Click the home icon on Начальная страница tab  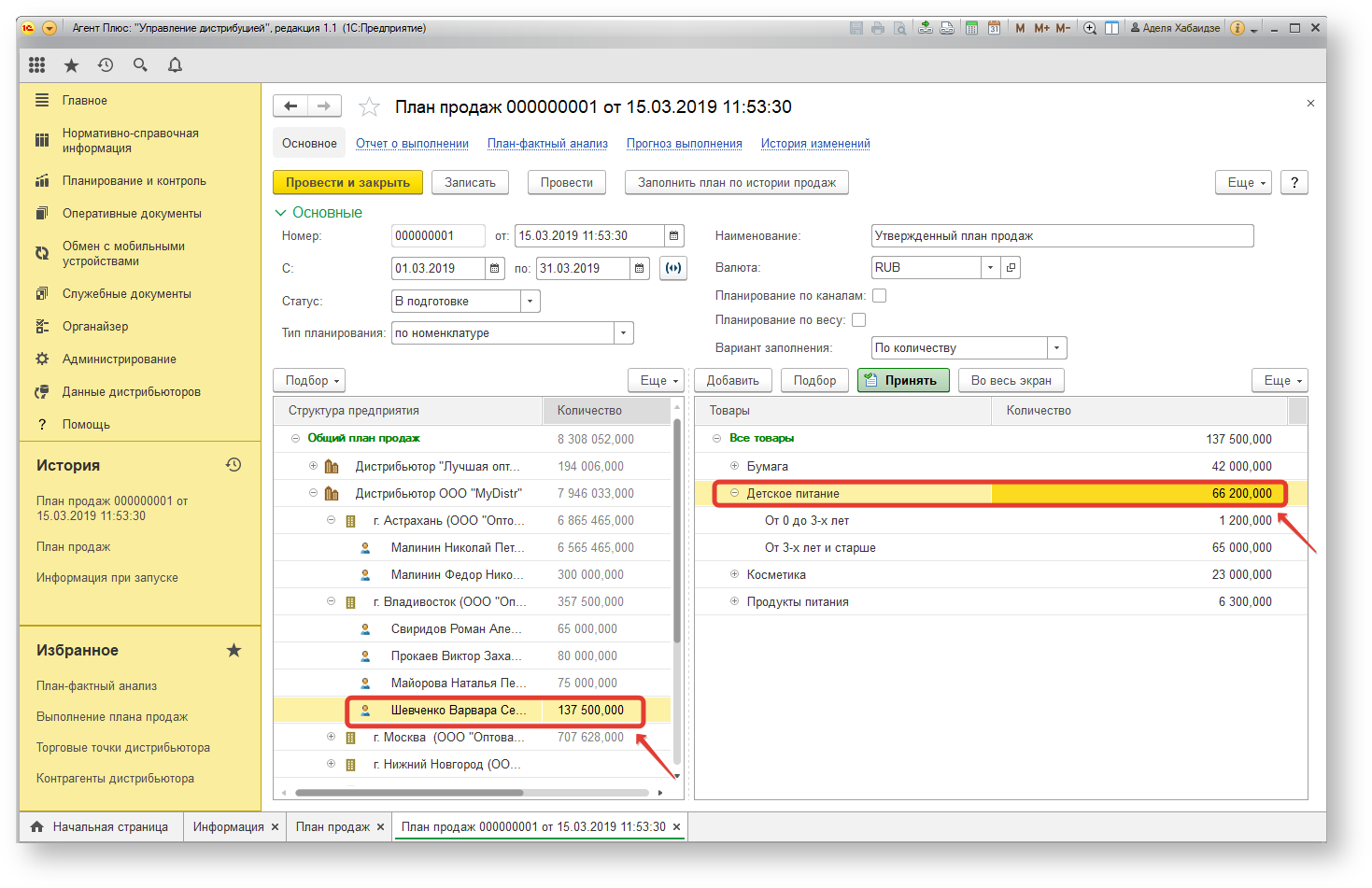click(x=37, y=826)
